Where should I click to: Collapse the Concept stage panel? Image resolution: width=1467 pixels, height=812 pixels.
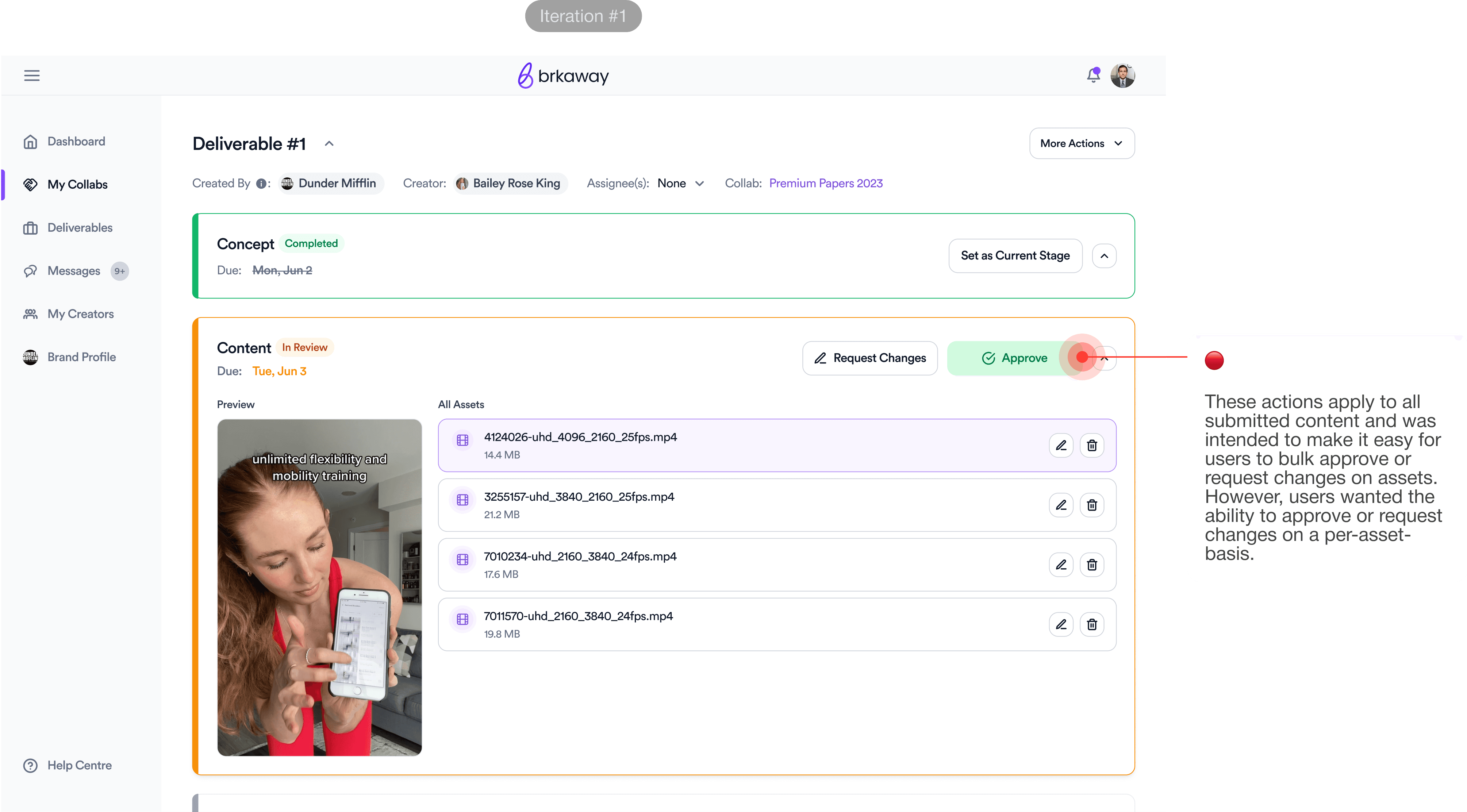(1104, 256)
